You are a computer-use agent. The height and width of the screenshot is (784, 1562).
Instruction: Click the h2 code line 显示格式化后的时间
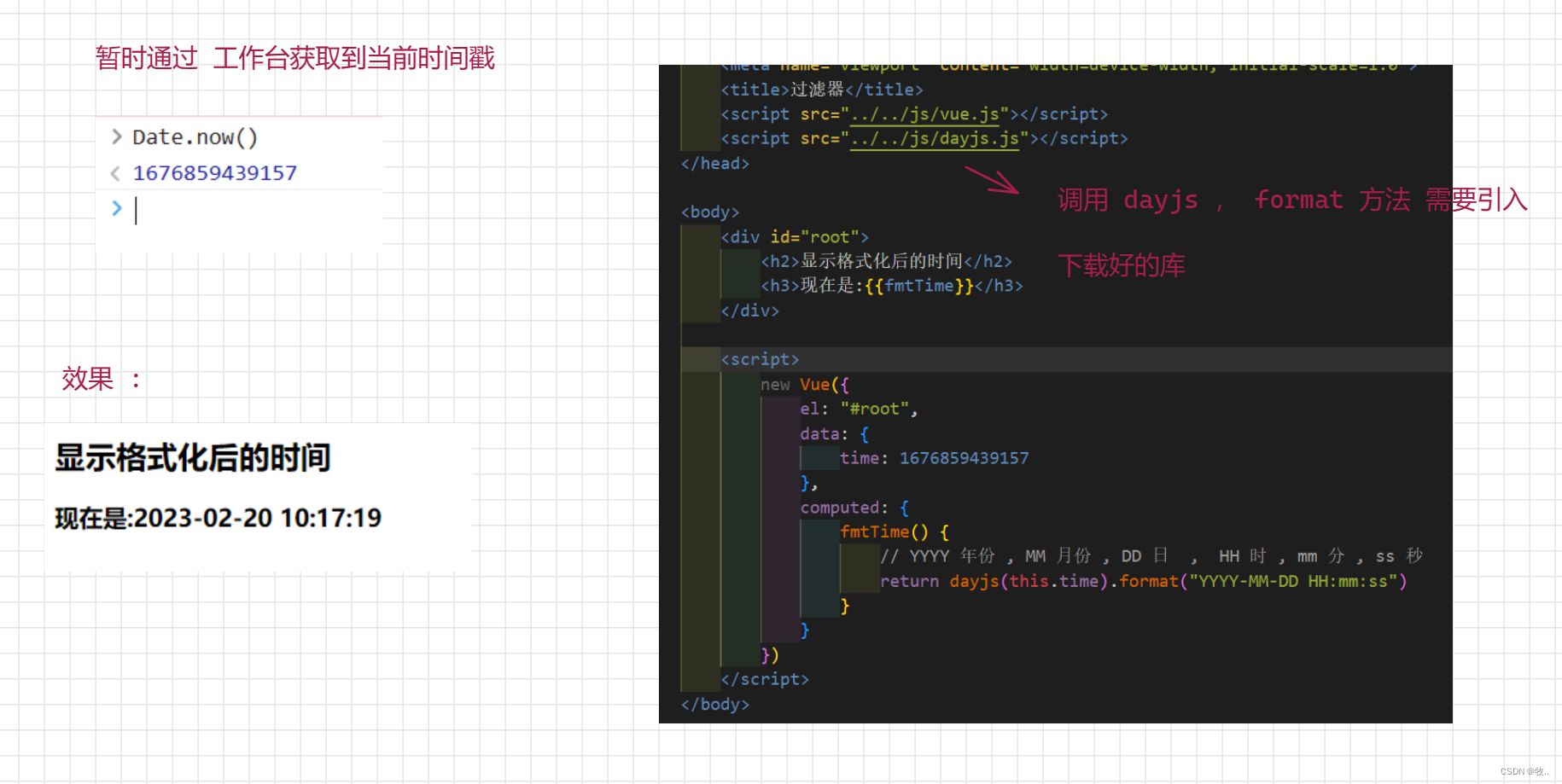[887, 261]
